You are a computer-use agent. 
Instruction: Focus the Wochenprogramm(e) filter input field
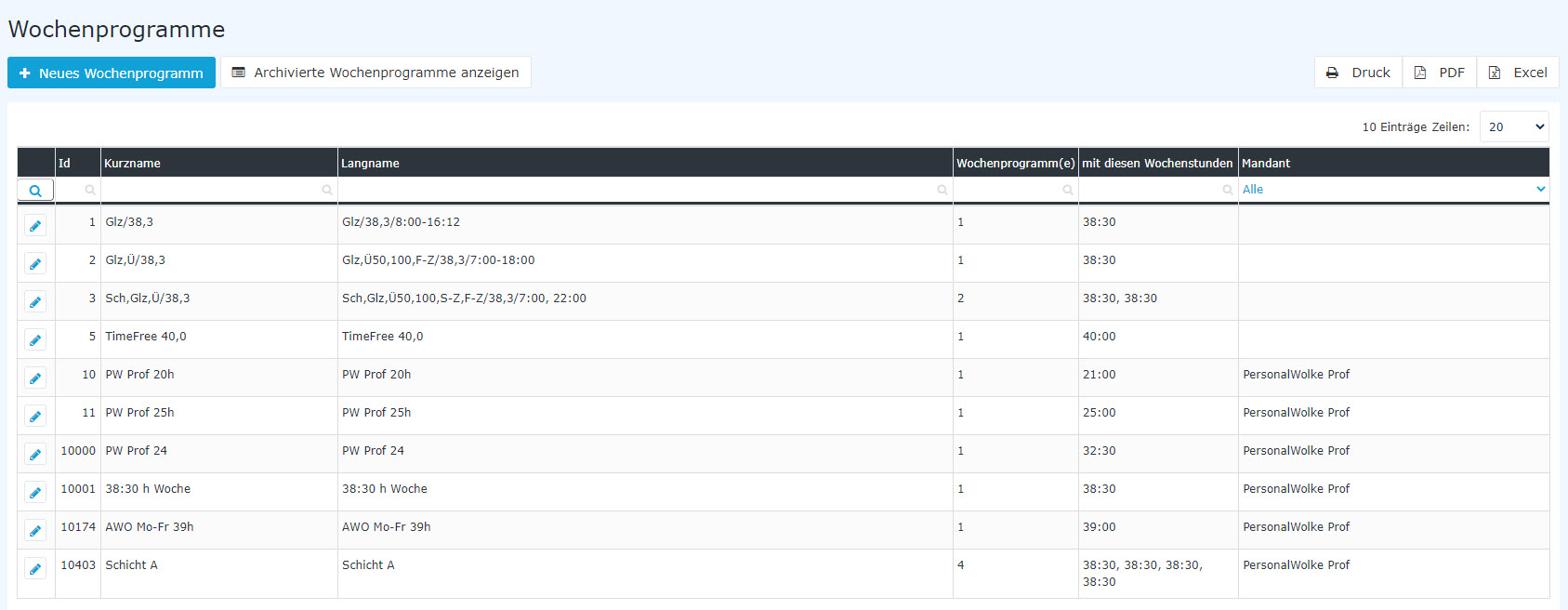1015,190
